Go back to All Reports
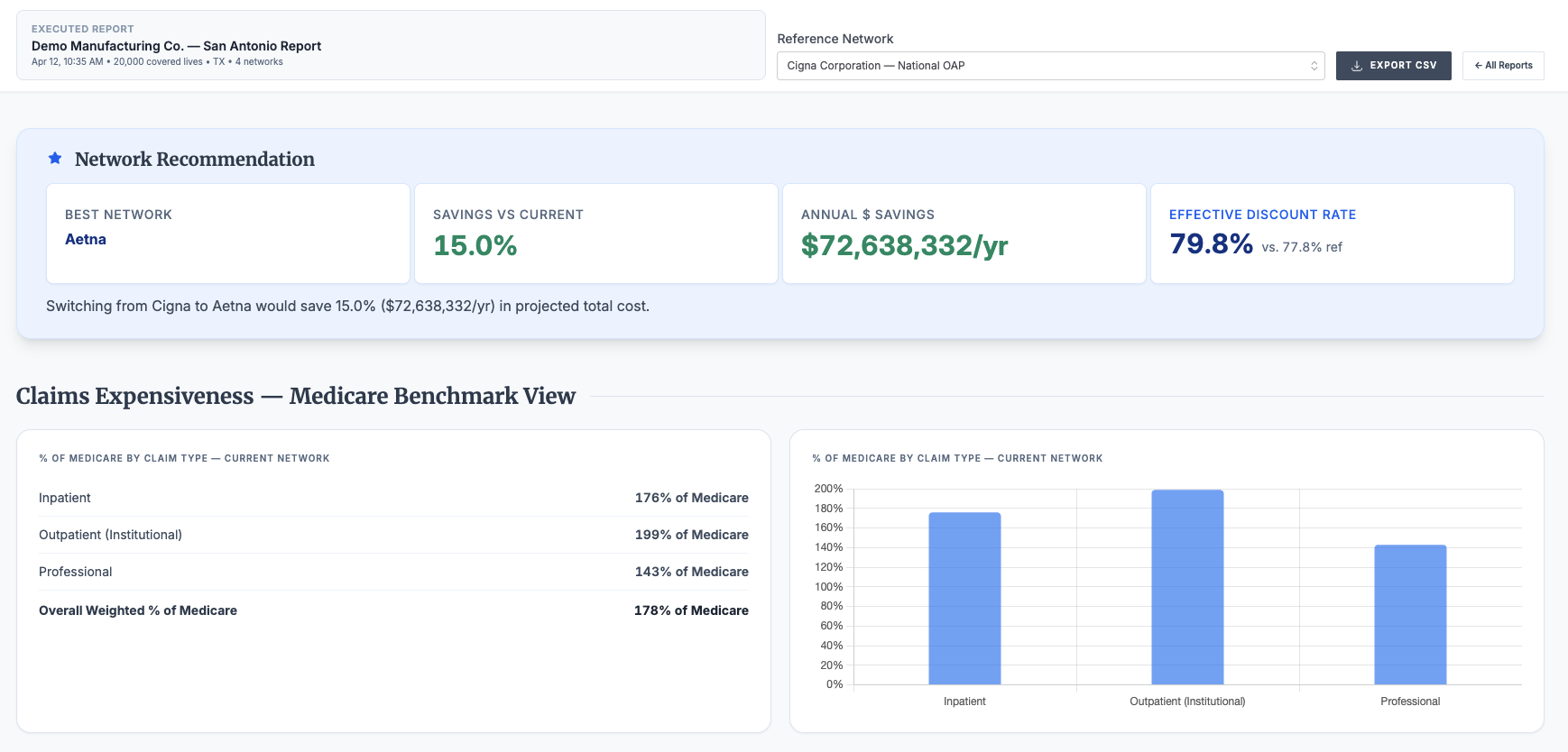The width and height of the screenshot is (1568, 752). [x=1503, y=66]
